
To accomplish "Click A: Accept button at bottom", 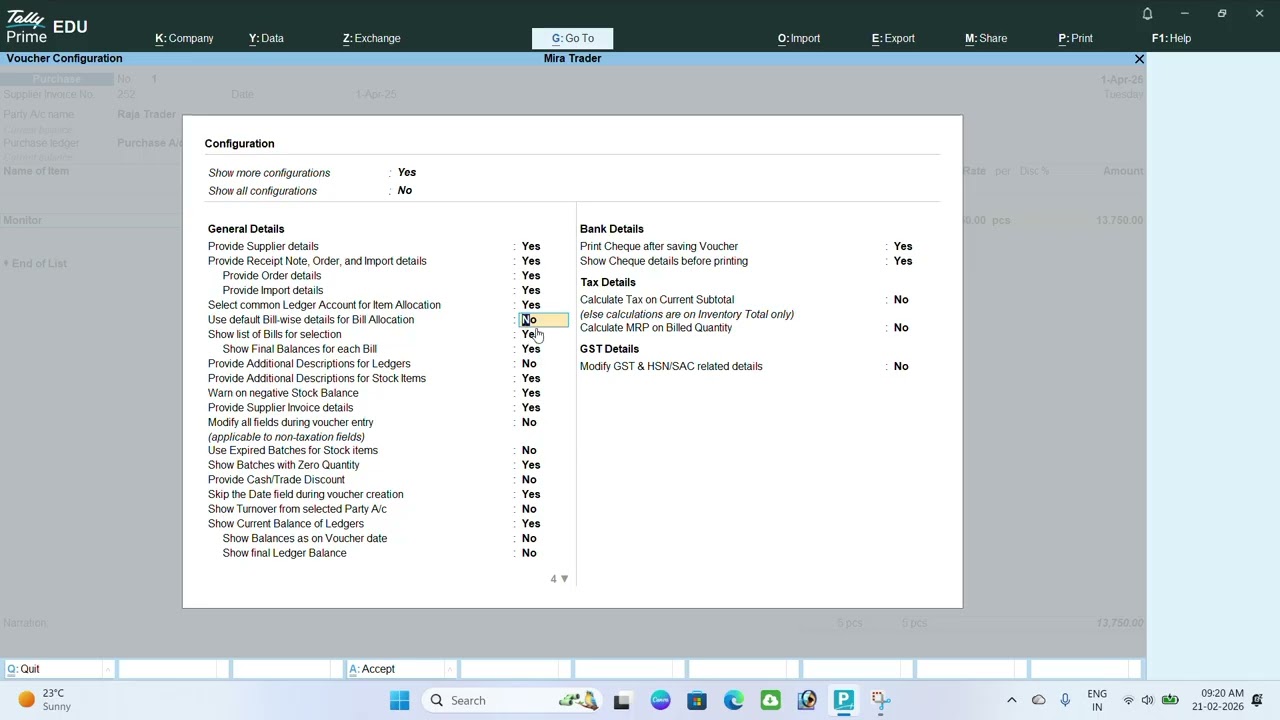I will 400,669.
